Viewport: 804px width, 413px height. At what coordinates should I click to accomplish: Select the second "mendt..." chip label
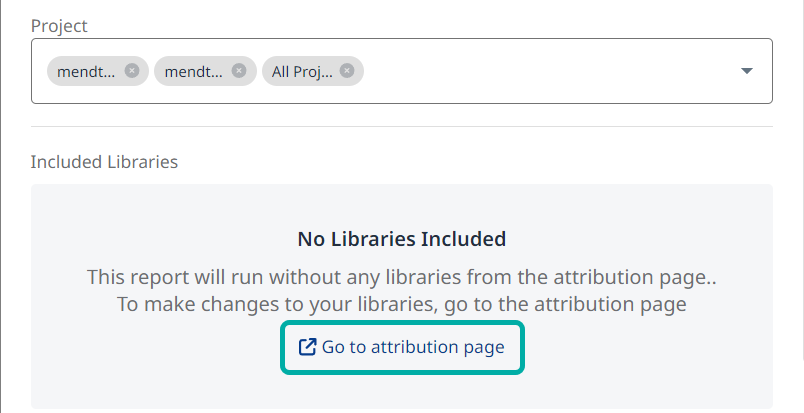193,71
